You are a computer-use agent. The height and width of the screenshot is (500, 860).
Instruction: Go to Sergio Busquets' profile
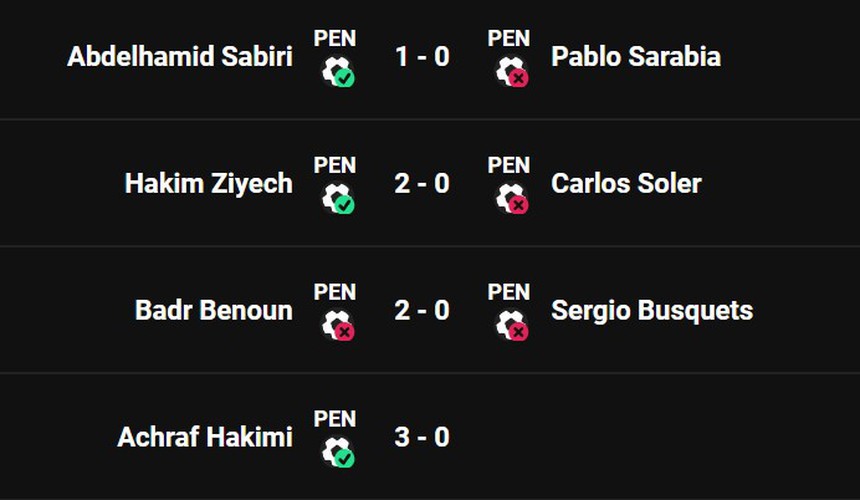[652, 311]
